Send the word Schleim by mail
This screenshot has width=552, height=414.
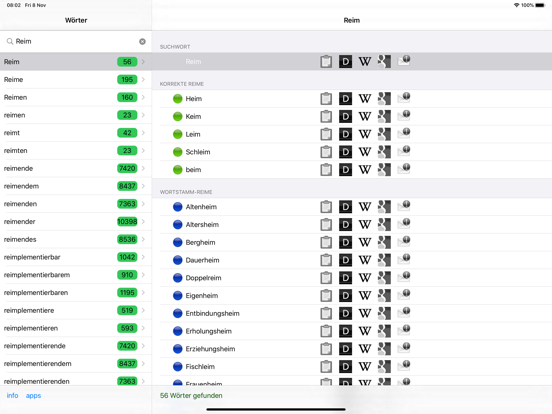click(x=404, y=151)
